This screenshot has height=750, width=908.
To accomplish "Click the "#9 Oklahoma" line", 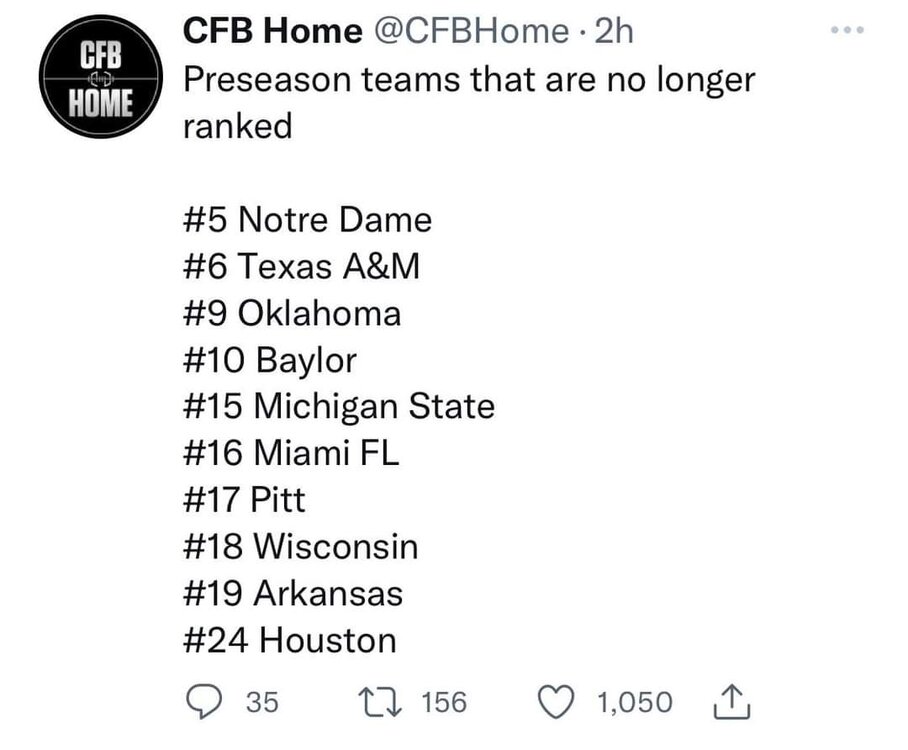I will point(294,313).
